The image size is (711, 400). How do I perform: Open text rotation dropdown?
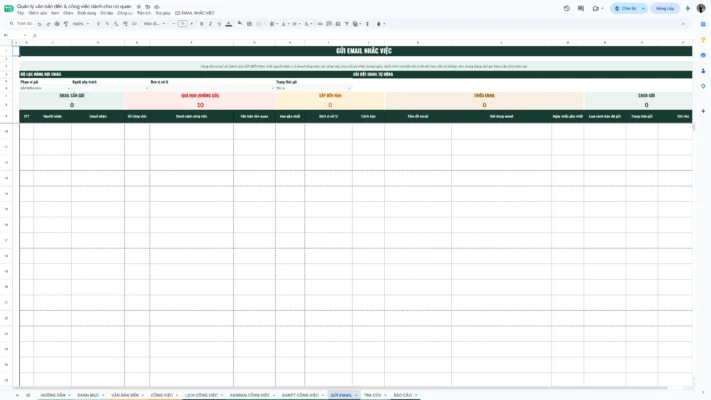click(x=307, y=24)
